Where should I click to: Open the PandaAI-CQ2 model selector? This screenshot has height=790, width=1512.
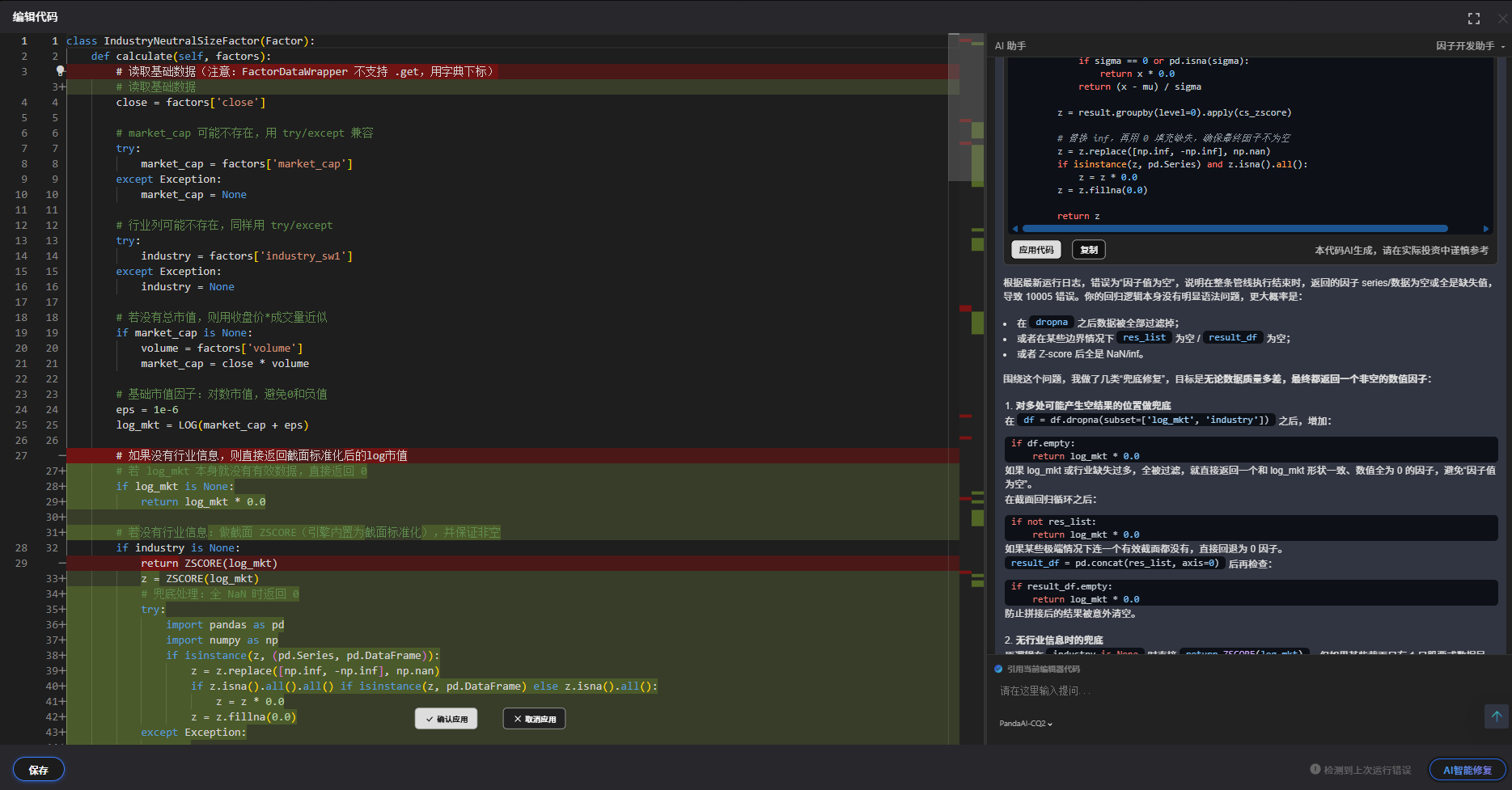pyautogui.click(x=1026, y=724)
